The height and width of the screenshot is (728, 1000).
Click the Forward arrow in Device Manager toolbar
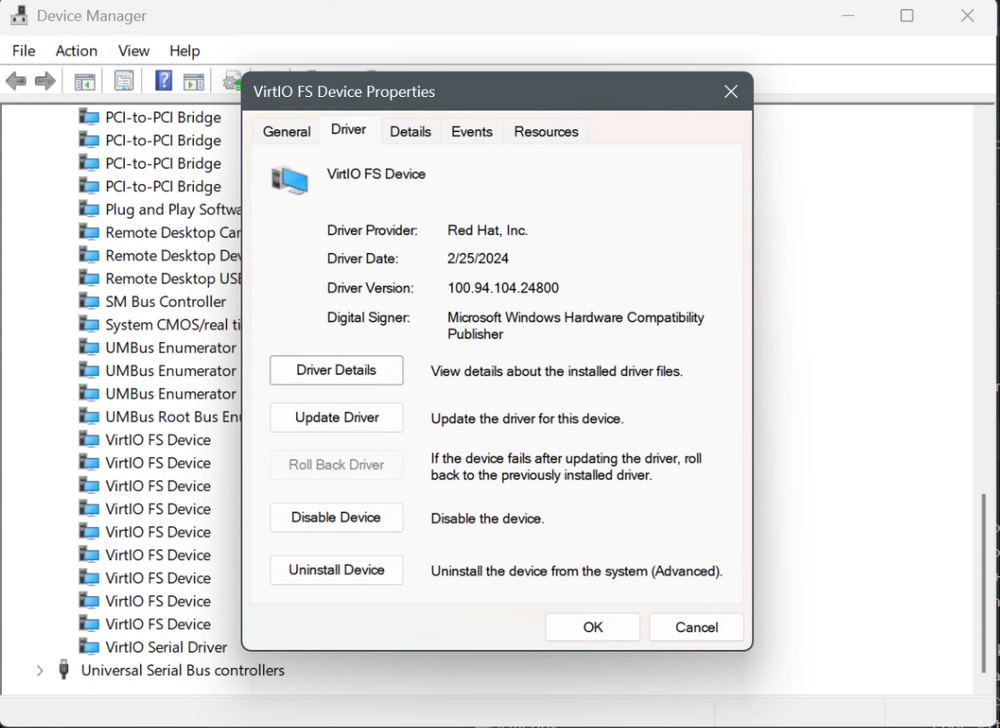click(x=45, y=81)
